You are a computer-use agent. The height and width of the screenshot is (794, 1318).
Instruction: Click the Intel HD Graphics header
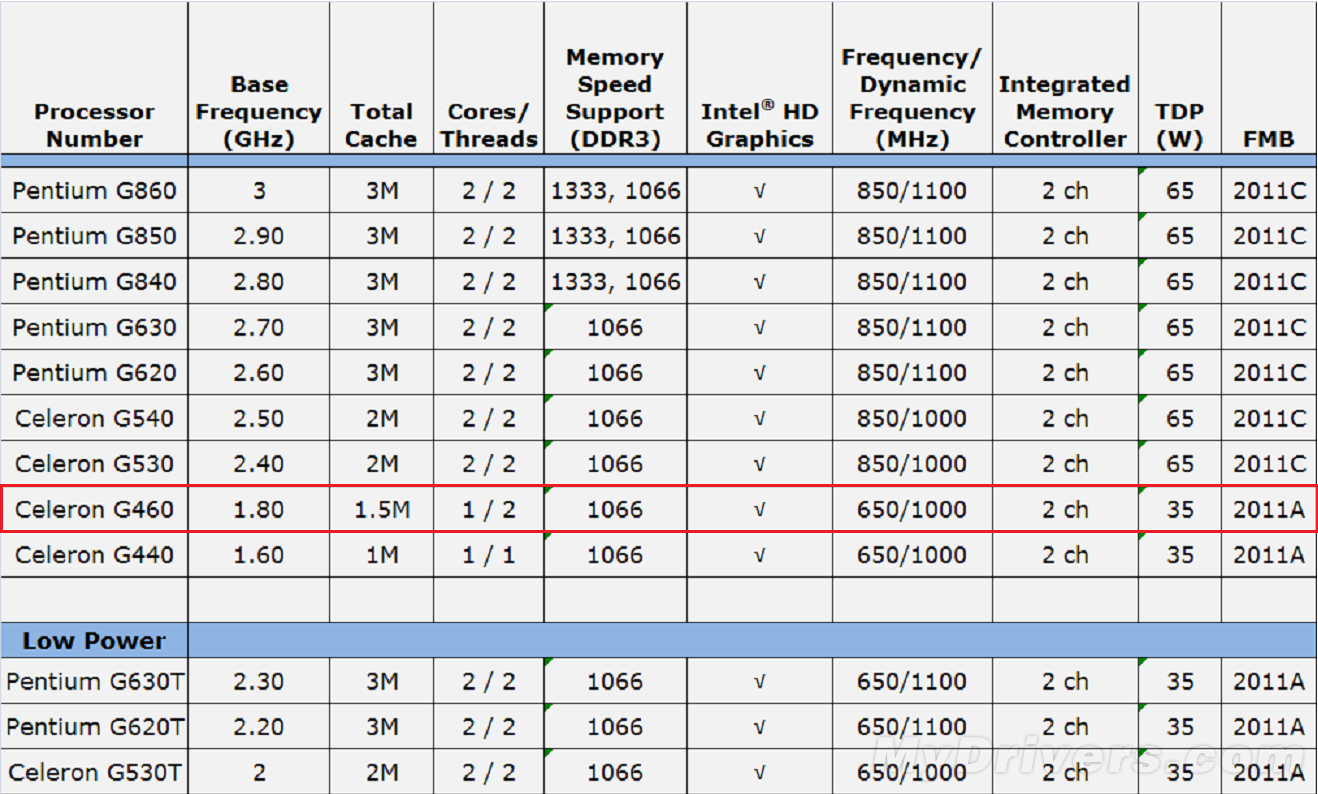(759, 125)
